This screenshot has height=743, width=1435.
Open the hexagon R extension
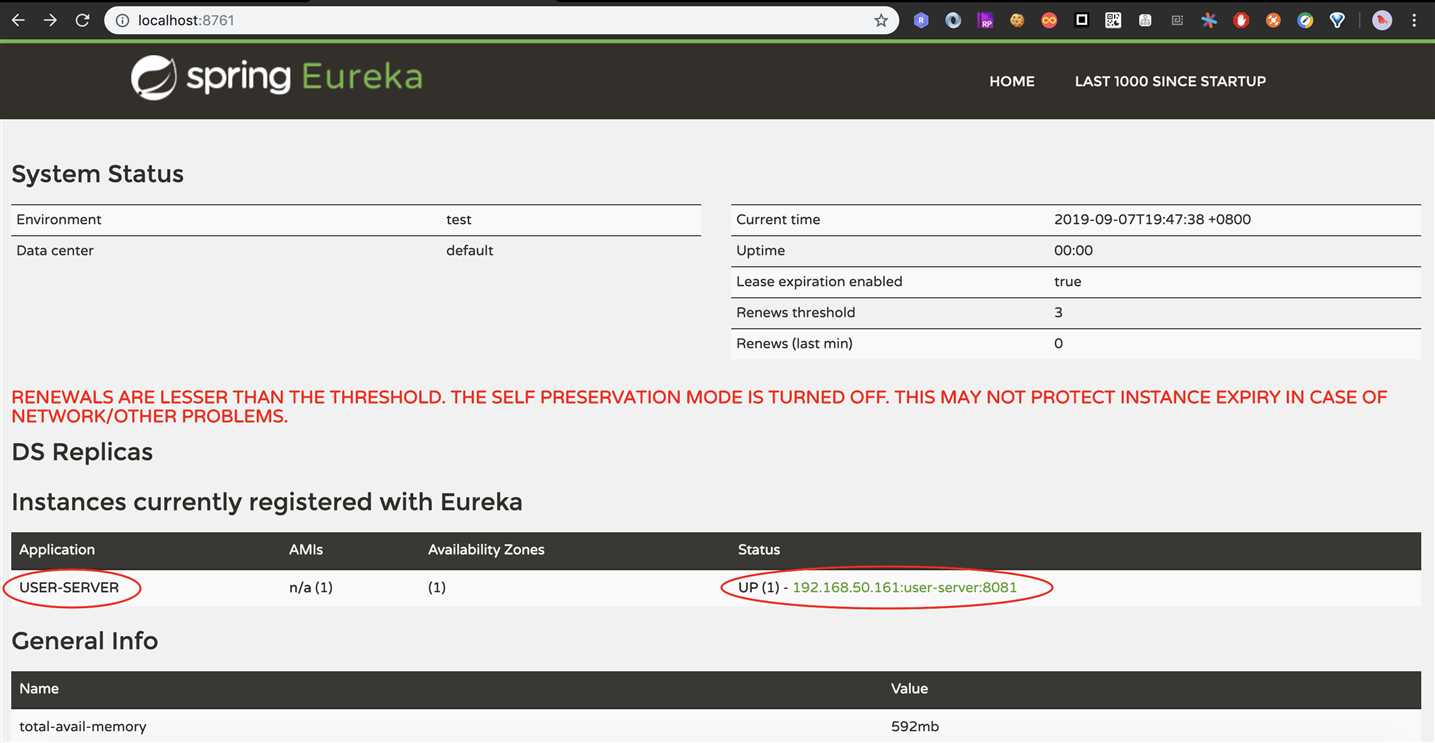point(921,20)
